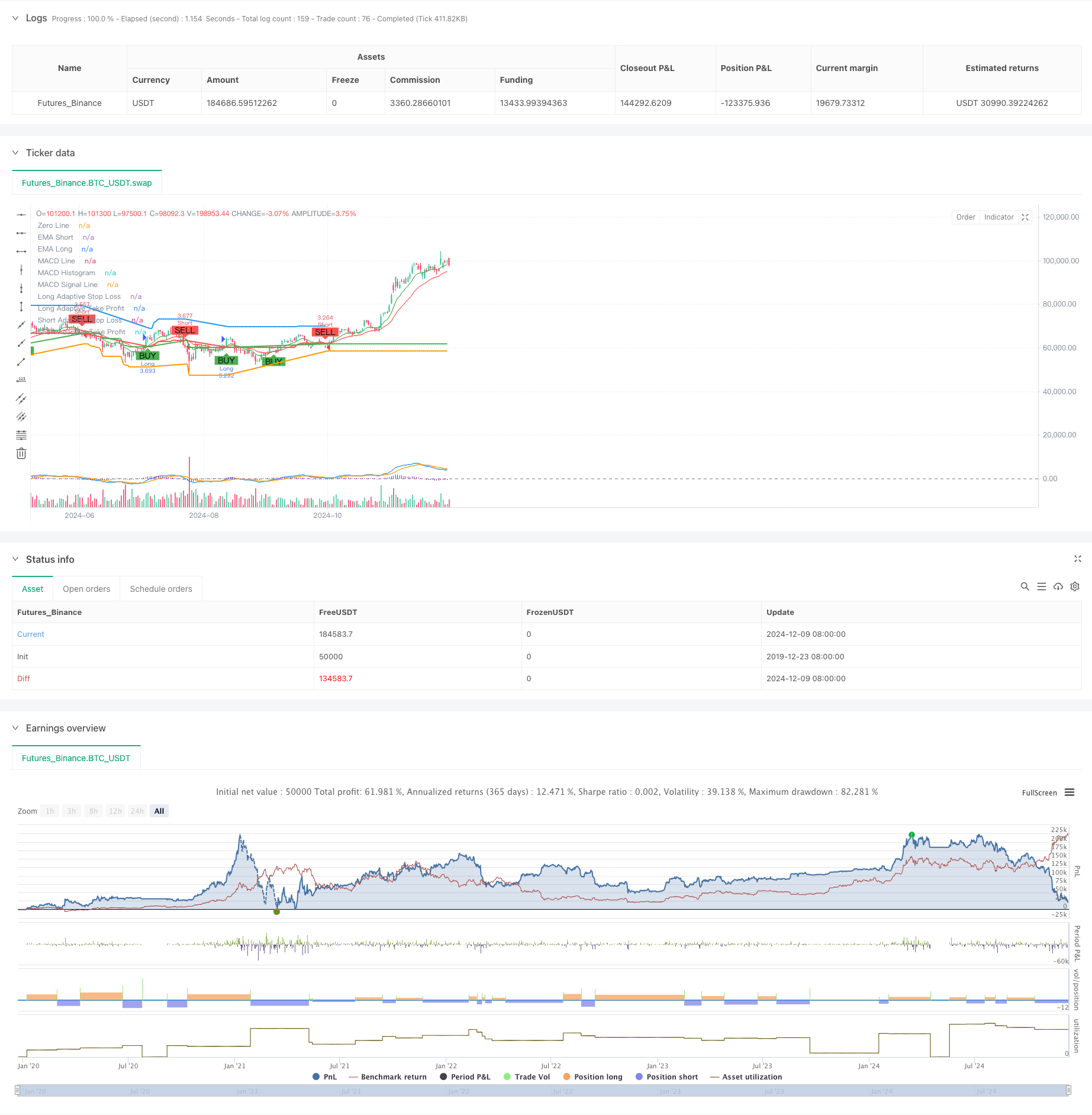Delete all chart drawings with trash icon
This screenshot has height=1115, width=1092.
click(21, 453)
